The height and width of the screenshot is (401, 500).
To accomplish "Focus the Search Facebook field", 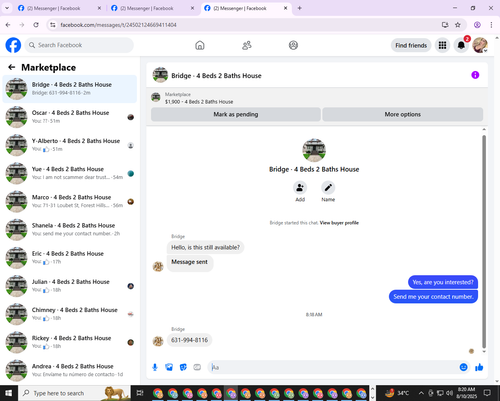I will click(79, 45).
